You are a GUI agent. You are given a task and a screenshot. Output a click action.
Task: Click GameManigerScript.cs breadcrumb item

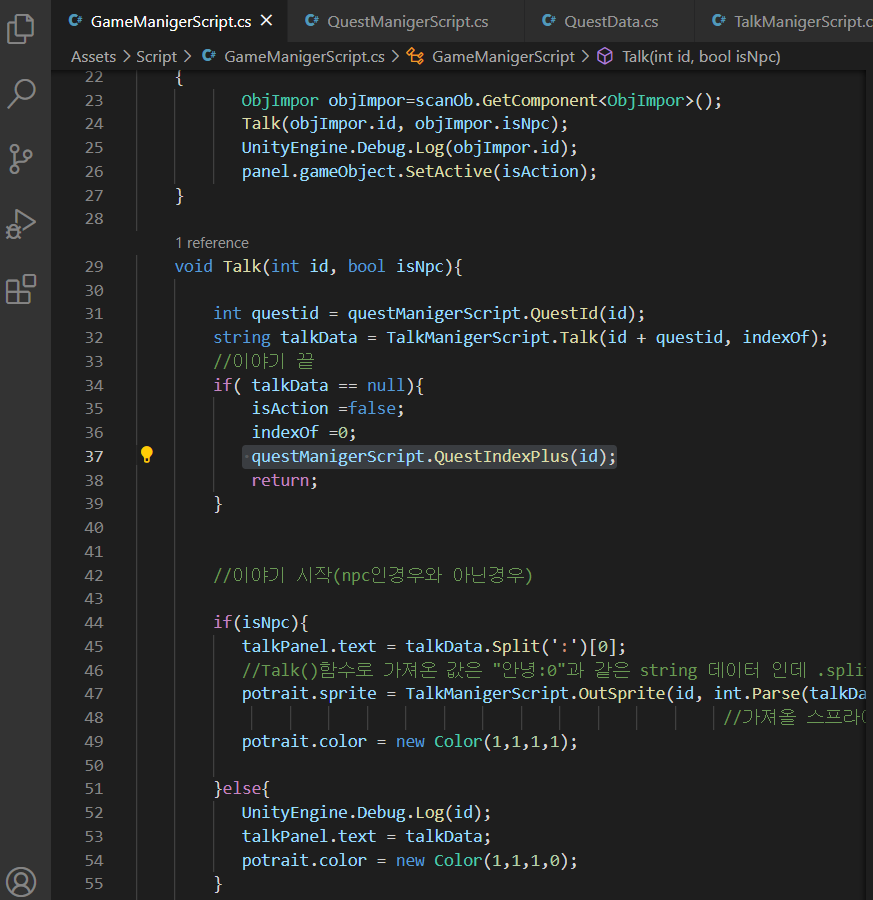coord(304,56)
